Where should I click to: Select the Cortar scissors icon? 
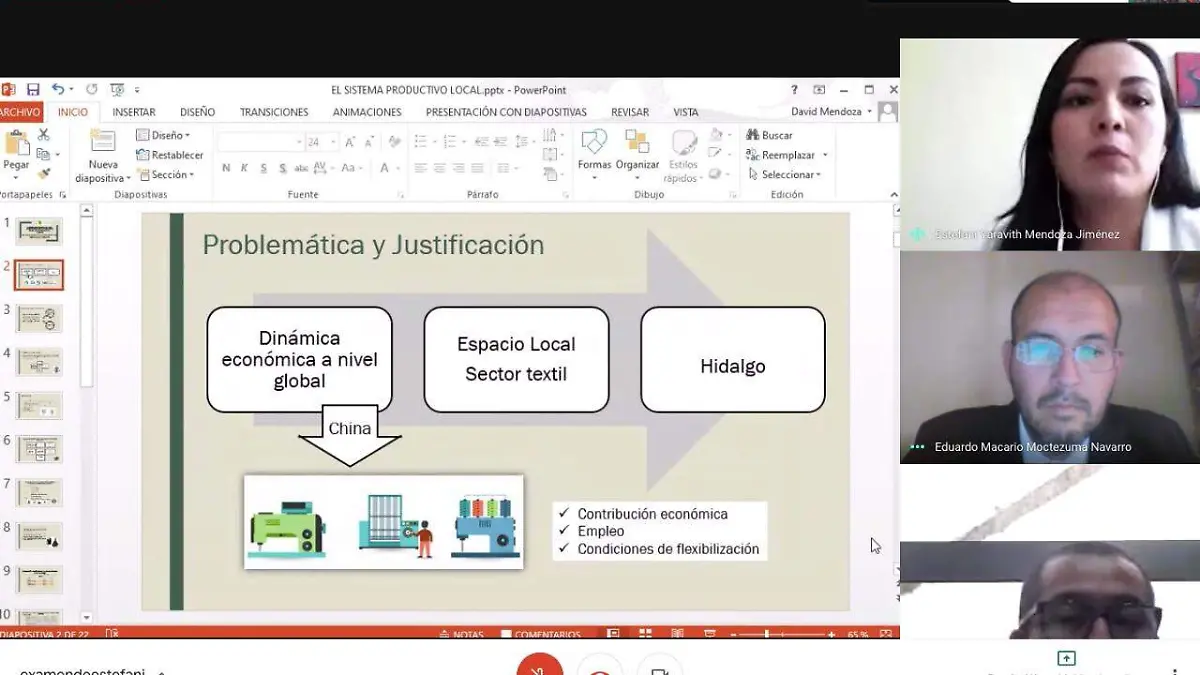click(x=43, y=136)
